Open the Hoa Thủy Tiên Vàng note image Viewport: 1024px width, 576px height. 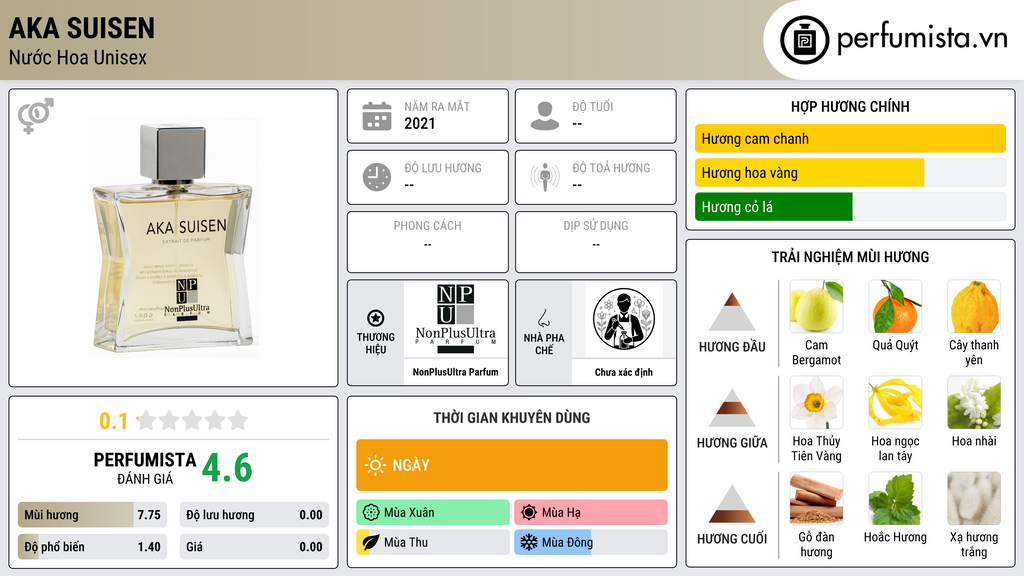(x=816, y=402)
